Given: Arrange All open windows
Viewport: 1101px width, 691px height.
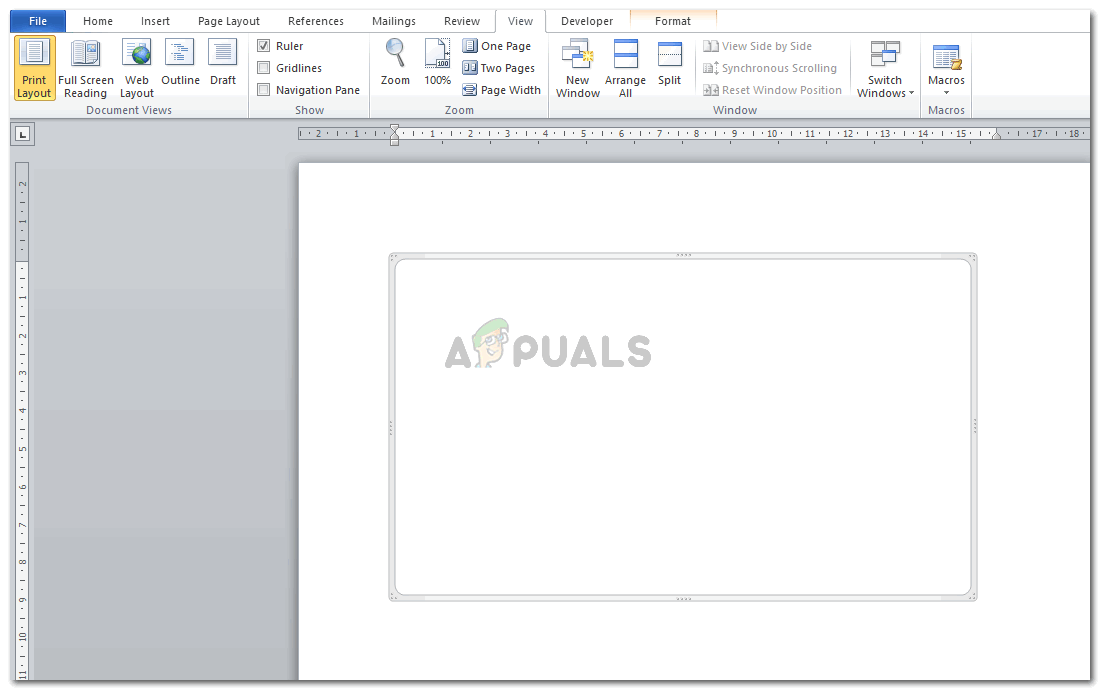Looking at the screenshot, I should click(x=625, y=69).
